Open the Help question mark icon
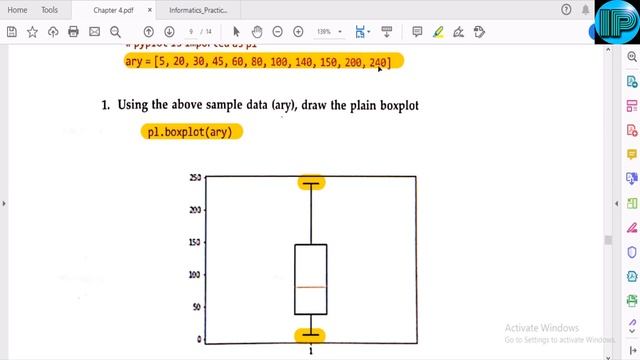This screenshot has height=360, width=640. 566,9
